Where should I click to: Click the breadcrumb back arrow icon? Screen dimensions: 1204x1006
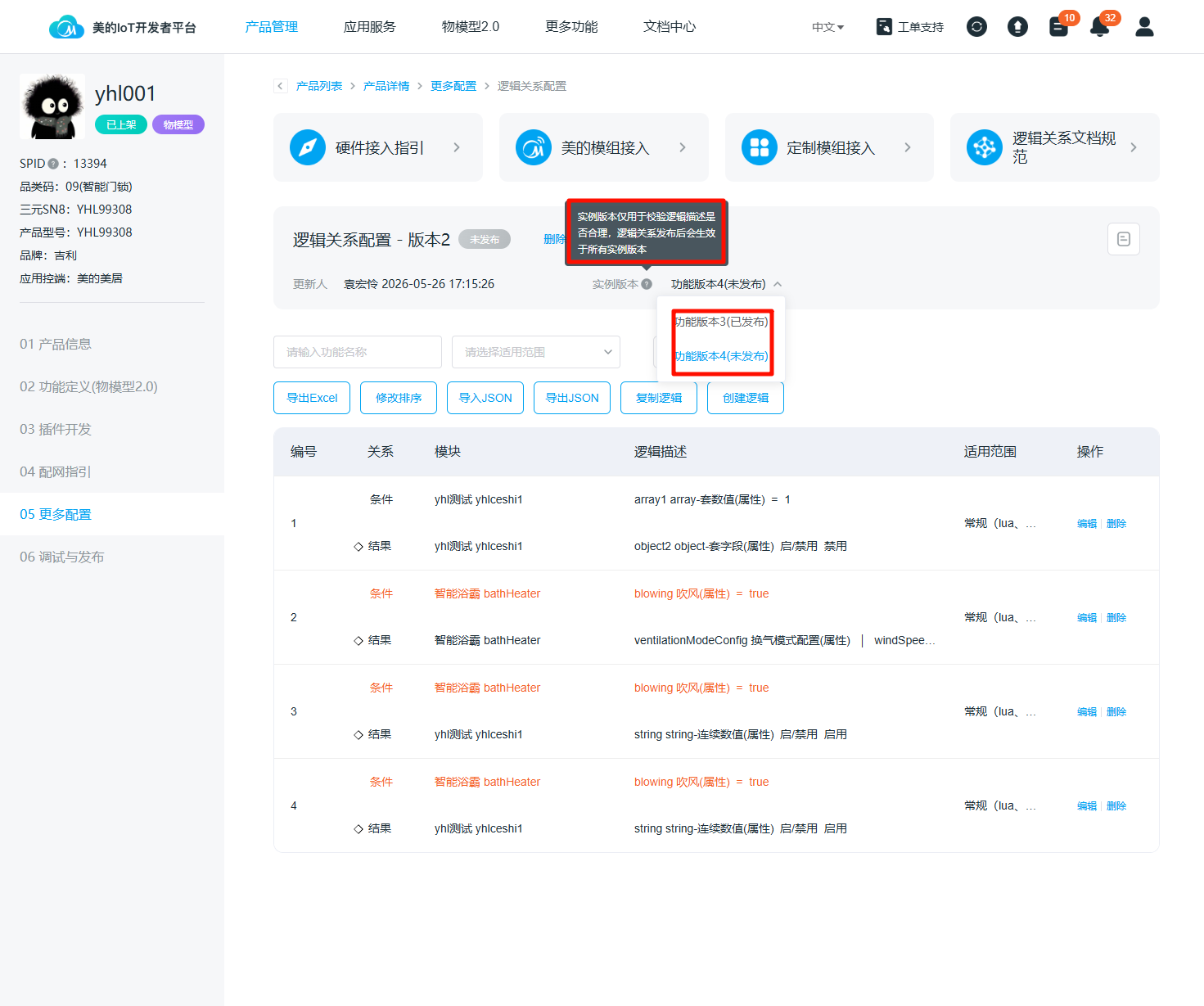point(281,86)
